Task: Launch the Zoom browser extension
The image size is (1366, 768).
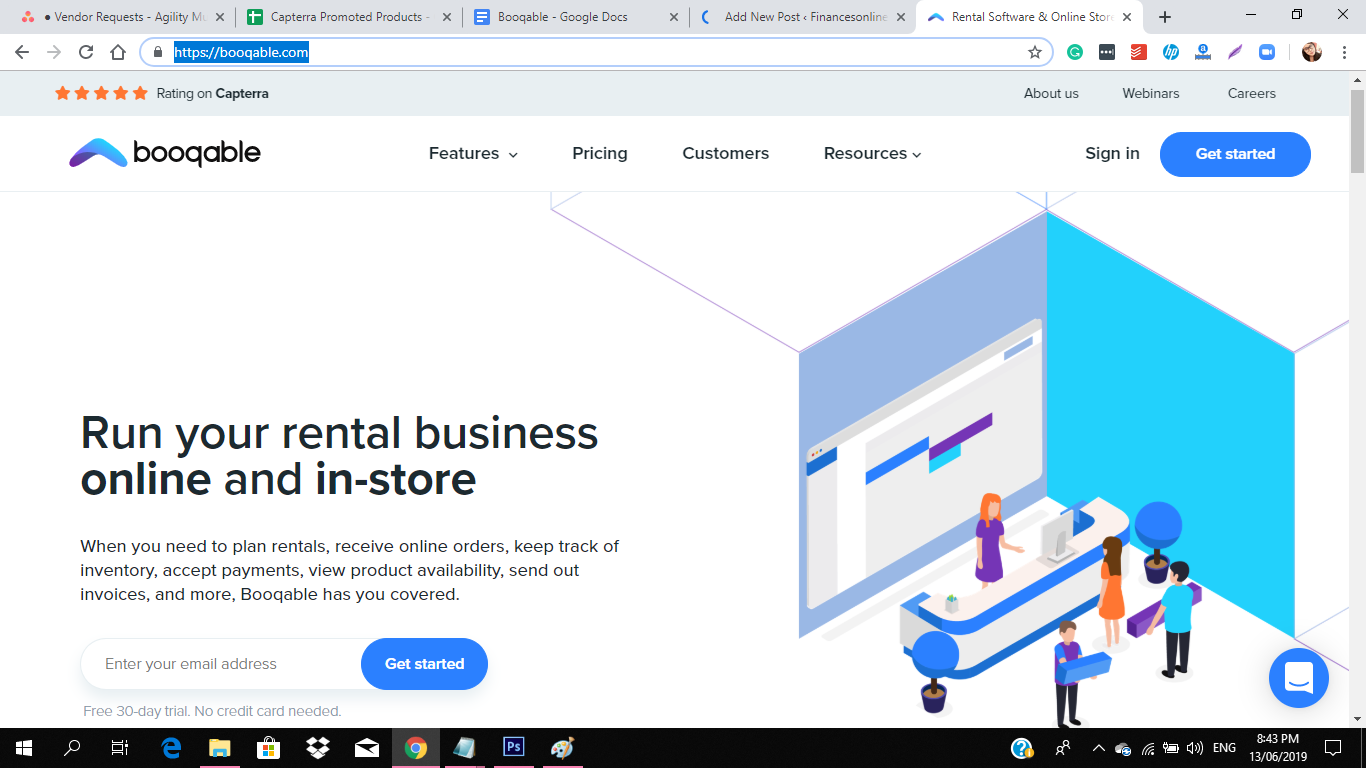Action: click(1267, 52)
